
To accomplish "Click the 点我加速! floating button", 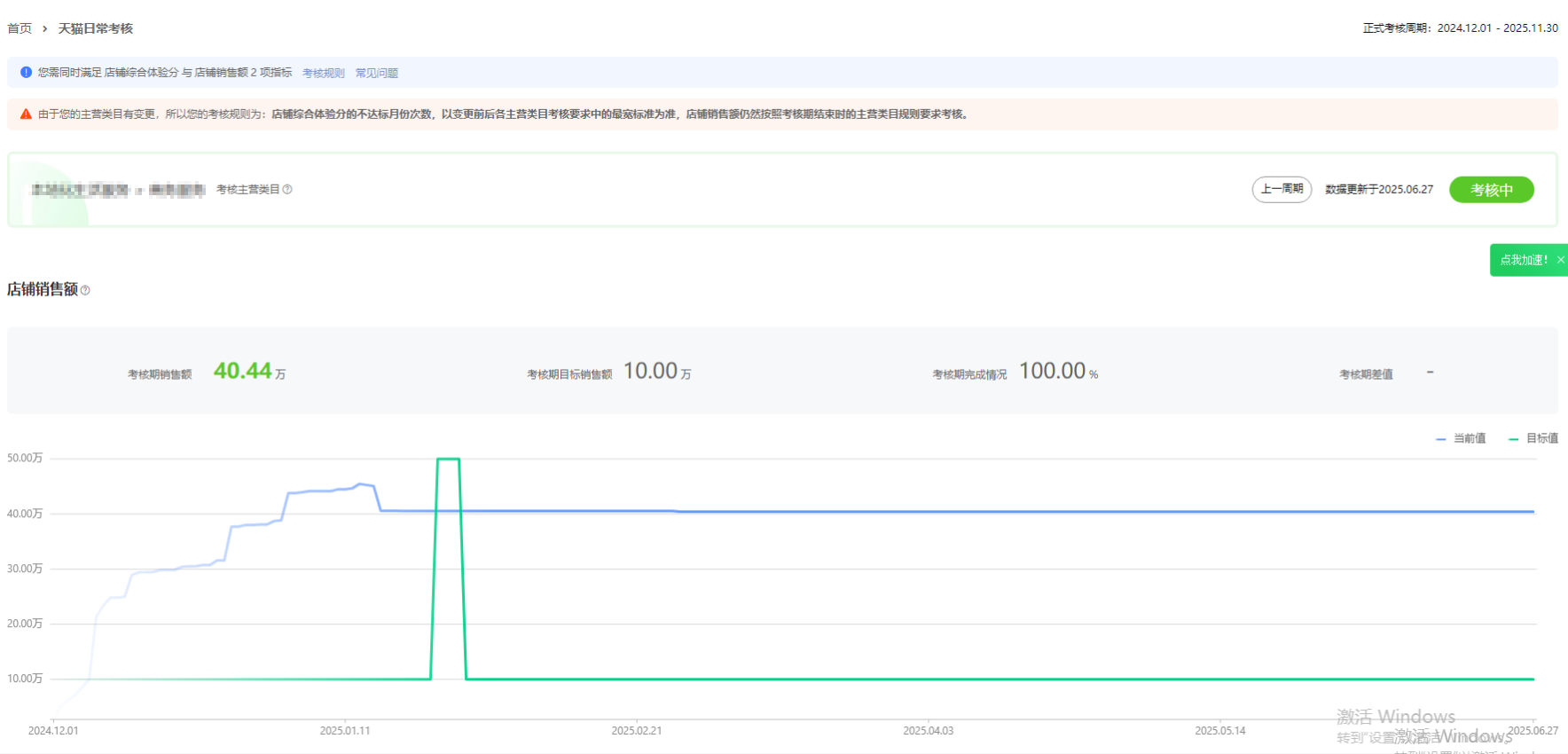I will (x=1522, y=260).
